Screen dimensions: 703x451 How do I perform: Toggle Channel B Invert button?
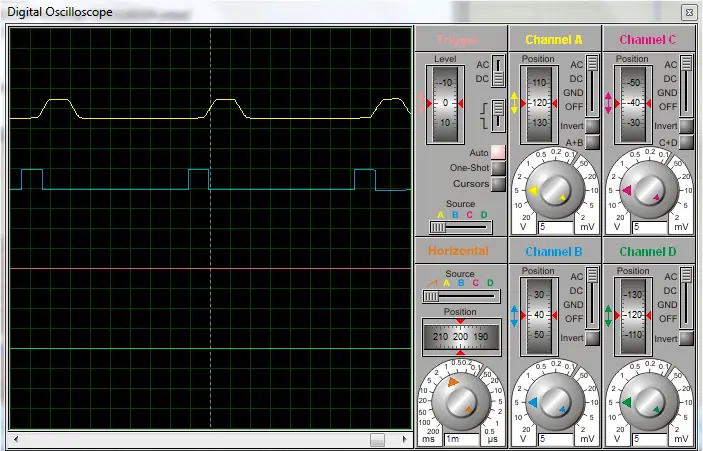point(592,338)
